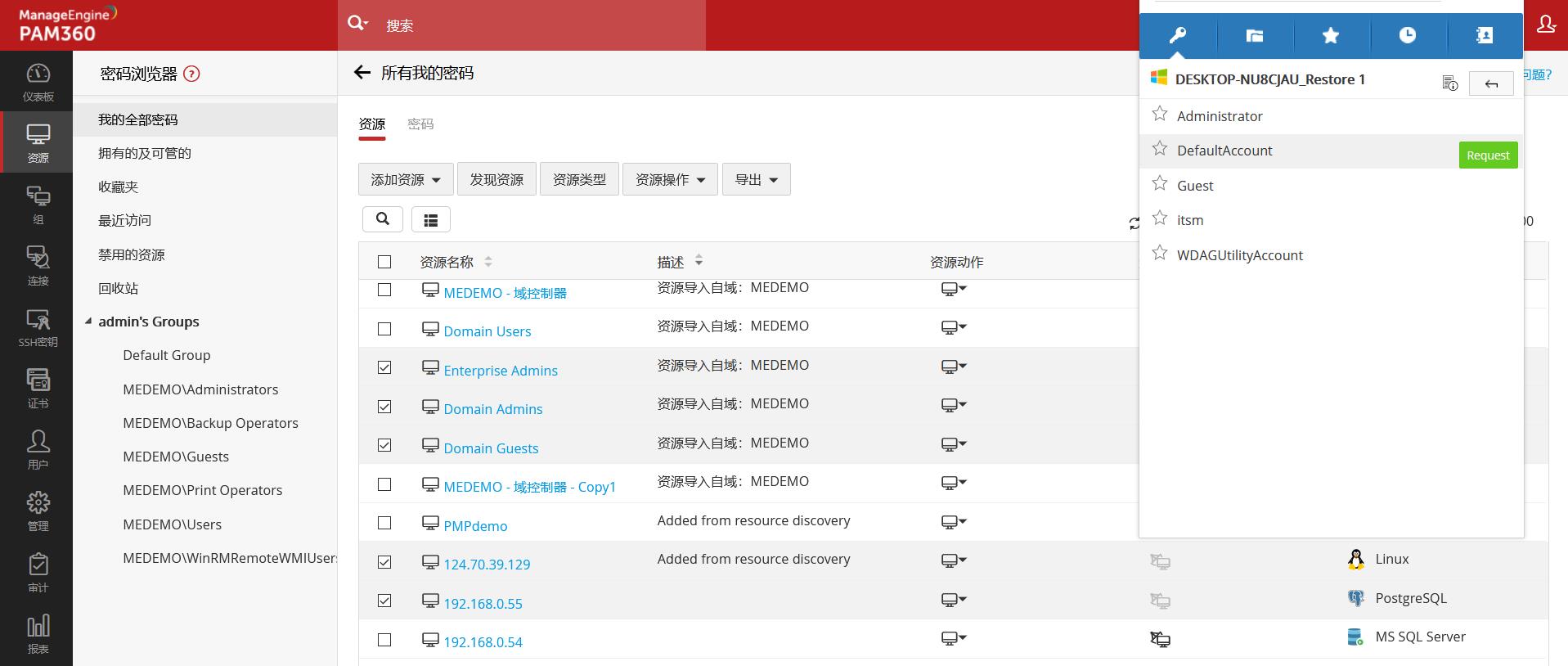Check the PMPdemo resource checkbox

click(384, 524)
